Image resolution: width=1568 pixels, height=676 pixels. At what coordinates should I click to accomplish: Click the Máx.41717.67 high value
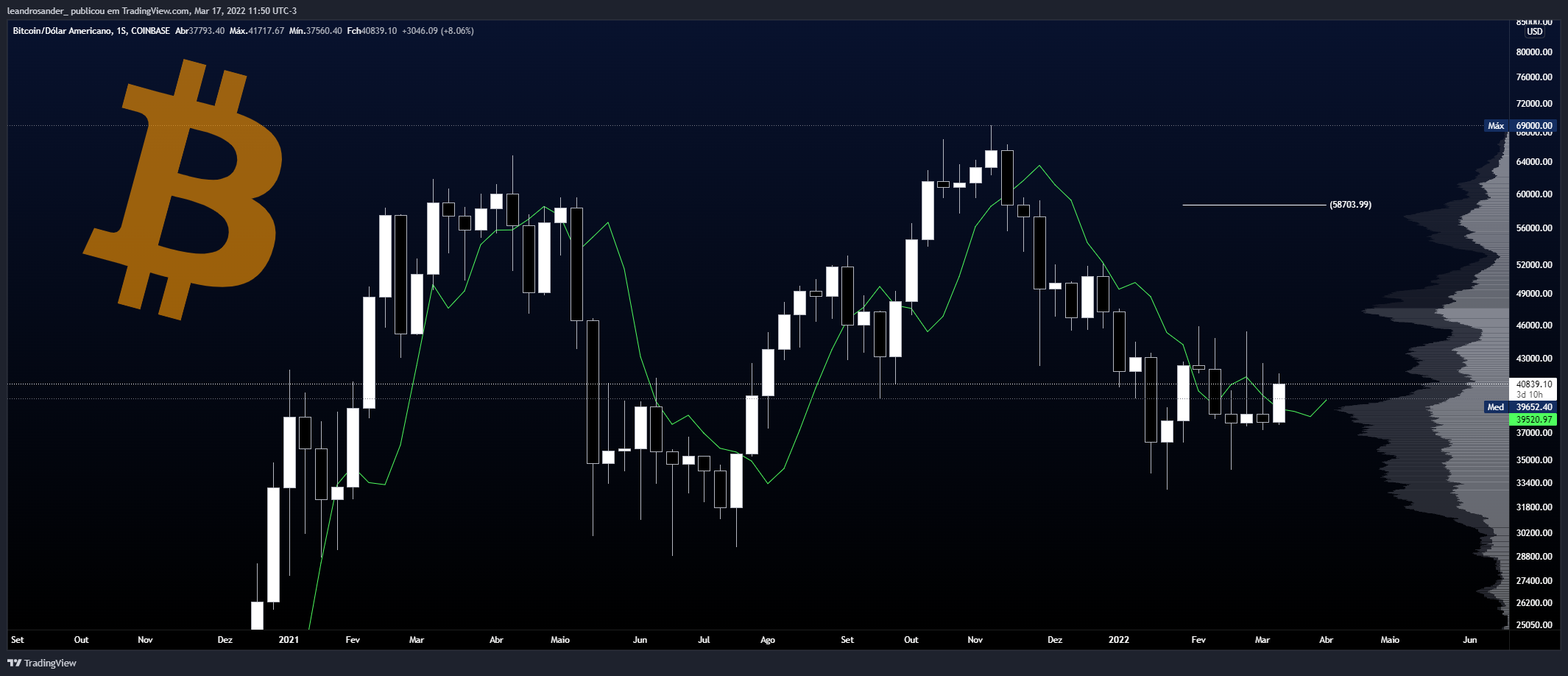(x=256, y=31)
